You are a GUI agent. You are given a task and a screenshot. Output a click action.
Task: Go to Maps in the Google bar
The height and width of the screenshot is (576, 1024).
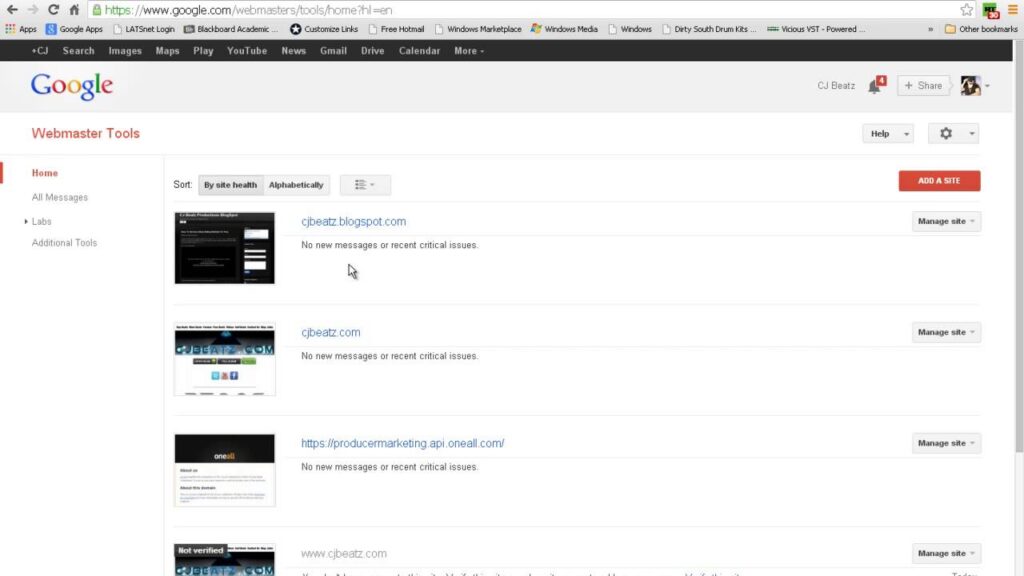167,51
